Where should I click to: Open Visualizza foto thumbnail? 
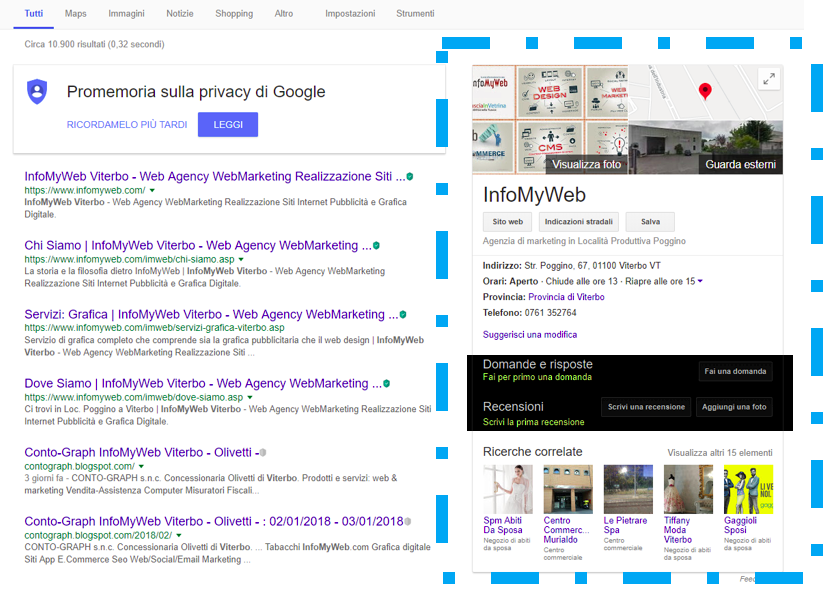click(550, 119)
